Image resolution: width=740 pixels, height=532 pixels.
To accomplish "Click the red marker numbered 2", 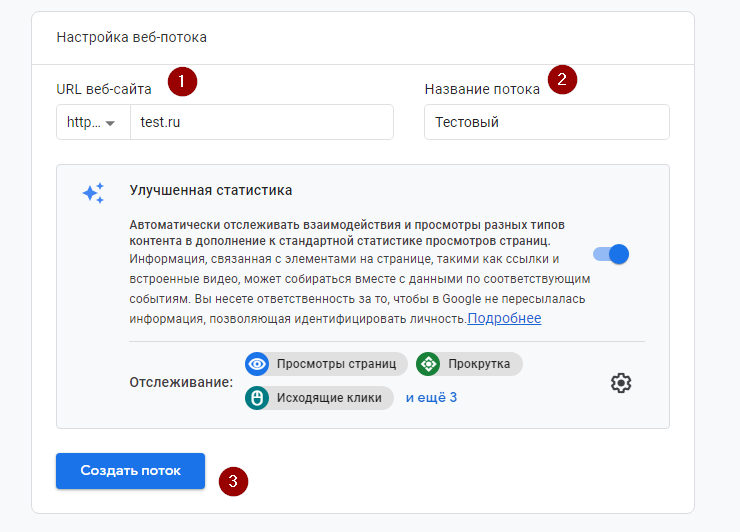I will point(562,80).
